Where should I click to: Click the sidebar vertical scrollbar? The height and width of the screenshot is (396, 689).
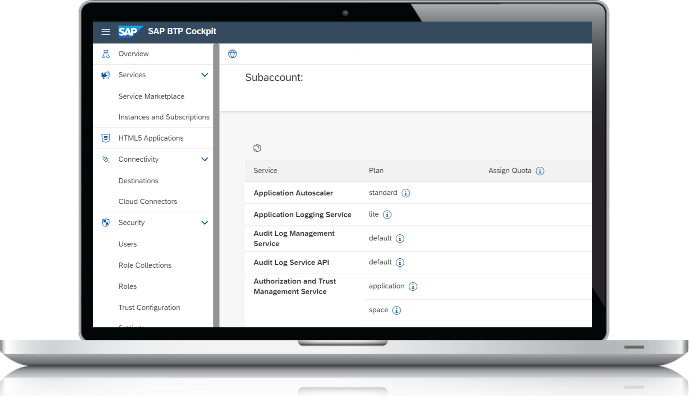click(216, 185)
